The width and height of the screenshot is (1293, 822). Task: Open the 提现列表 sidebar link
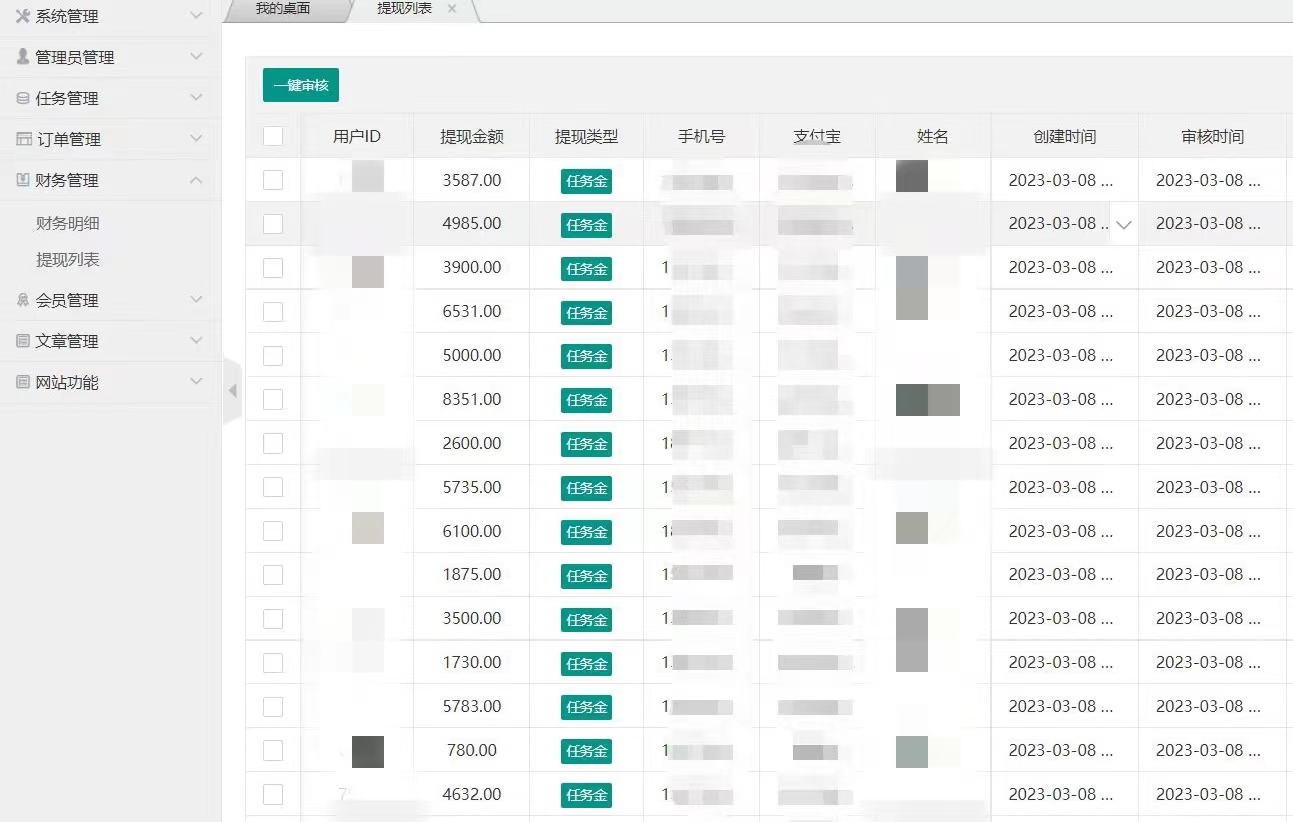pos(68,260)
